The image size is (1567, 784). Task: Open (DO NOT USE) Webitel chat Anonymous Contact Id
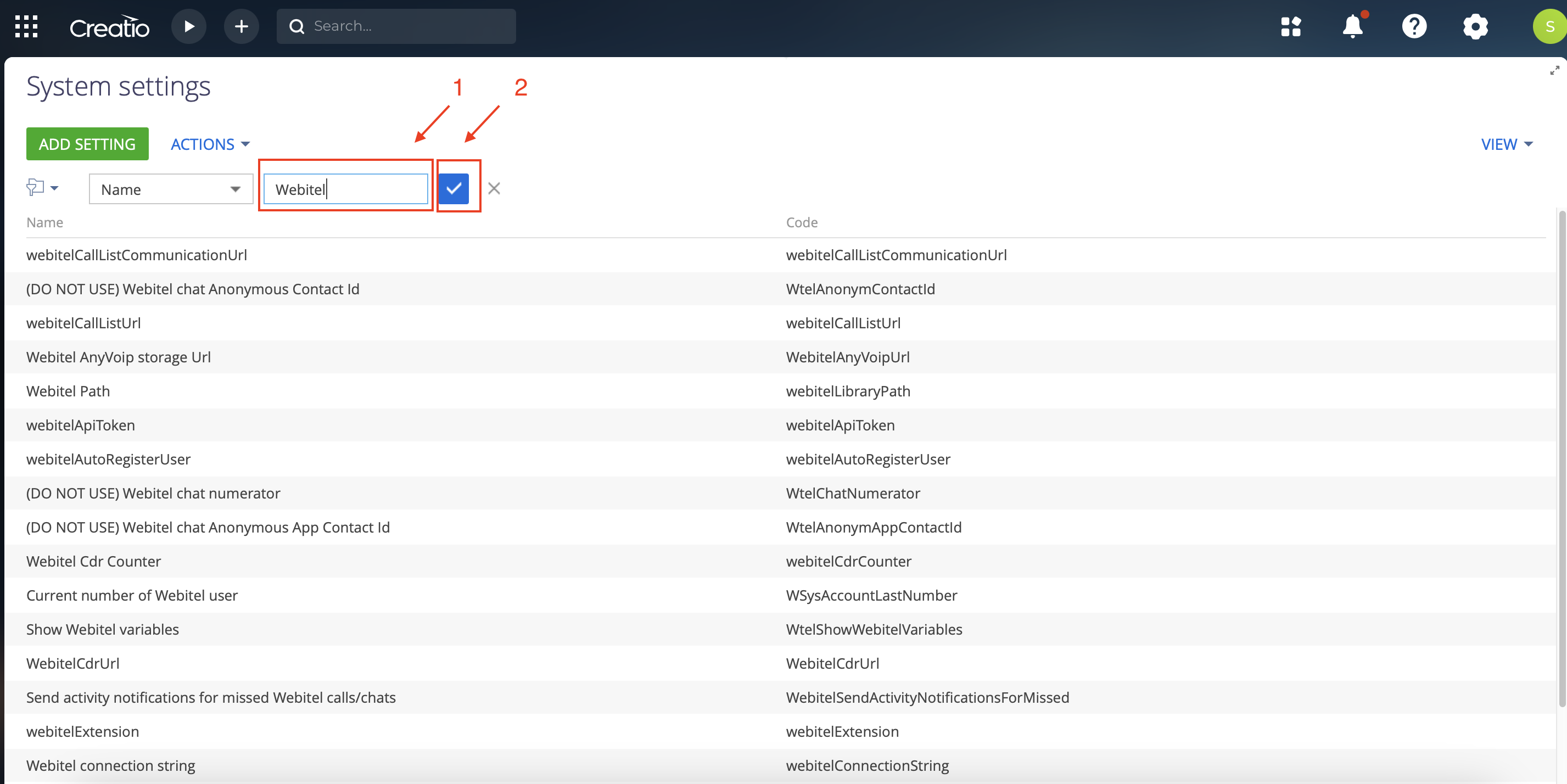(192, 289)
